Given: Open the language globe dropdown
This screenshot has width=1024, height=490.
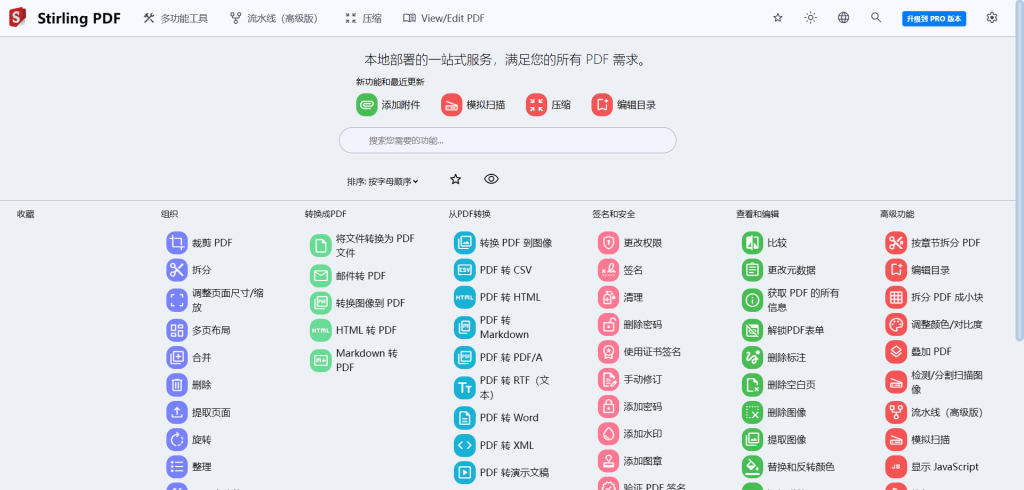Looking at the screenshot, I should pyautogui.click(x=844, y=18).
